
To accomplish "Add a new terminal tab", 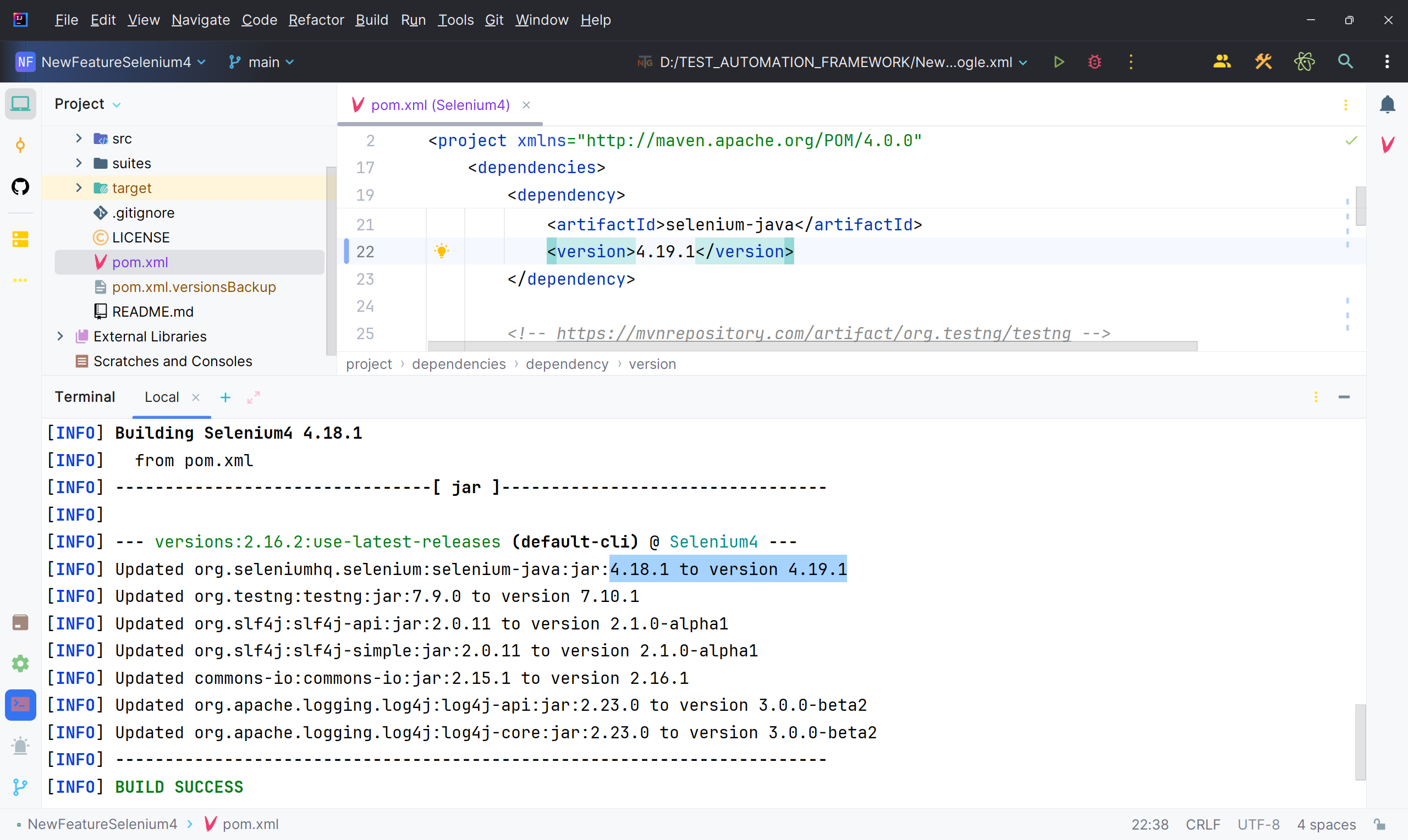I will tap(226, 397).
